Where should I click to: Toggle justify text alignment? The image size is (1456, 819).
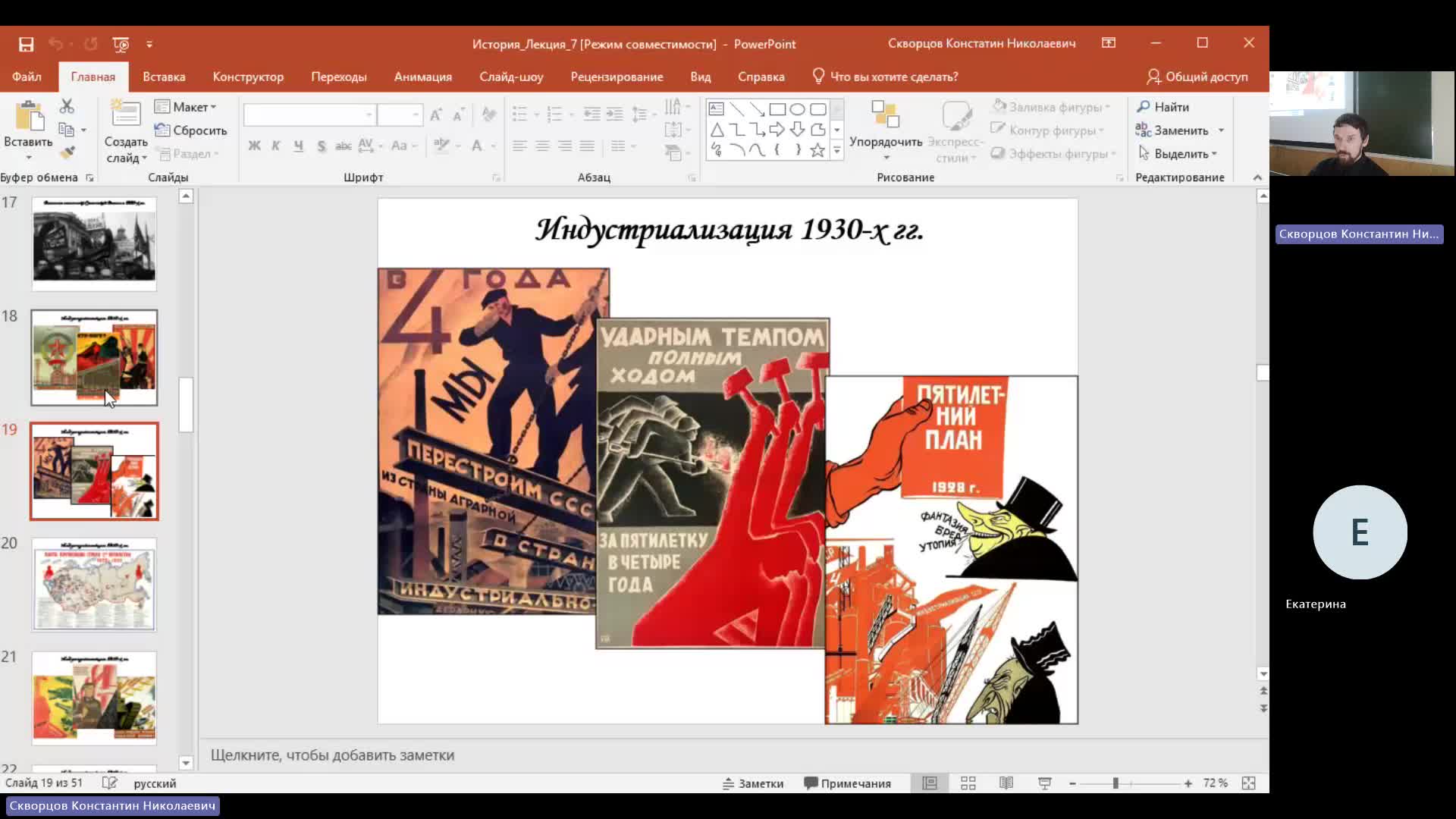[x=588, y=146]
